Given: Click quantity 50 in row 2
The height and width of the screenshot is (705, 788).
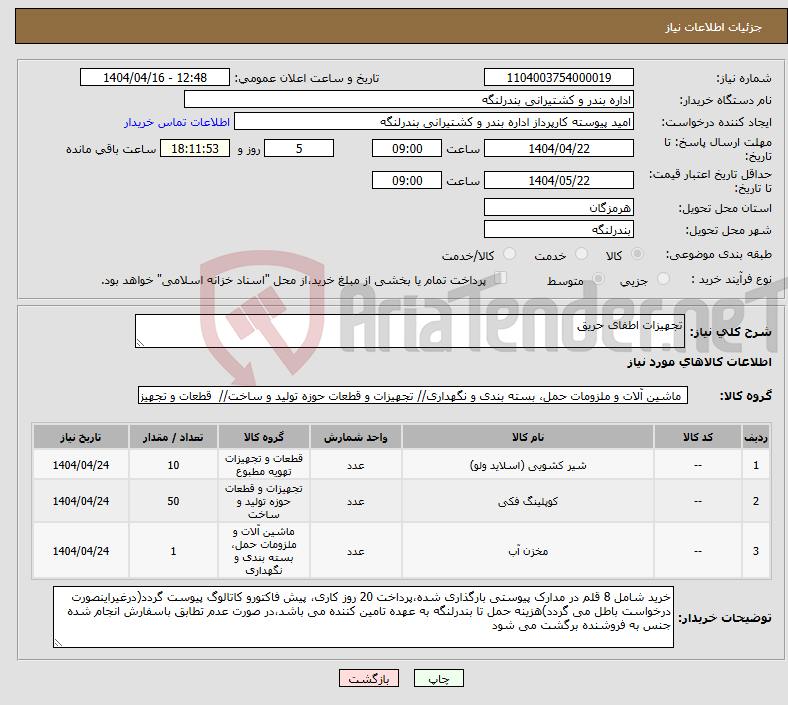Looking at the screenshot, I should pyautogui.click(x=173, y=501).
